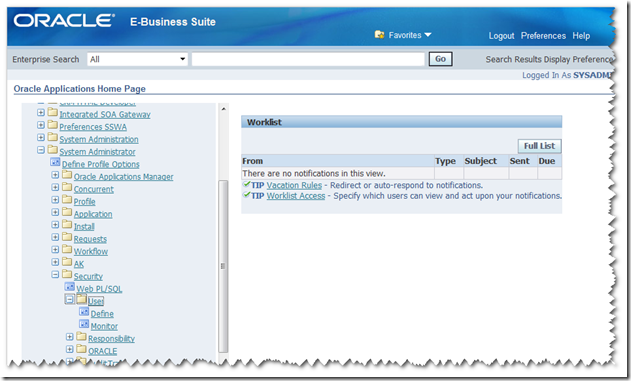This screenshot has height=381, width=631.
Task: Open the Web PL/SQL link
Action: [99, 289]
